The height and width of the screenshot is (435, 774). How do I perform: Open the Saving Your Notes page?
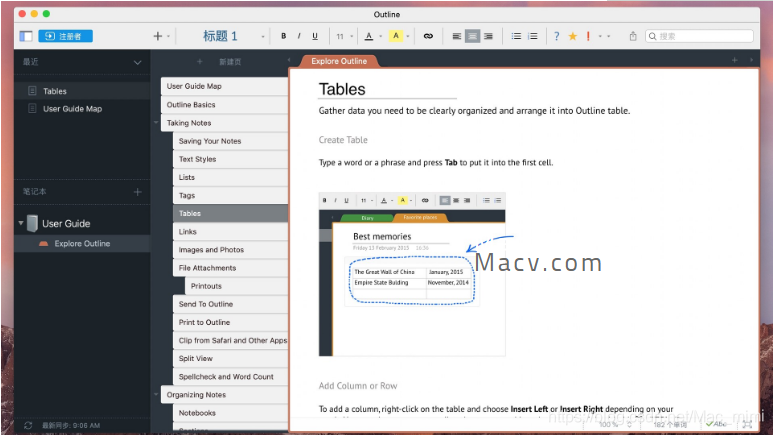pos(231,141)
